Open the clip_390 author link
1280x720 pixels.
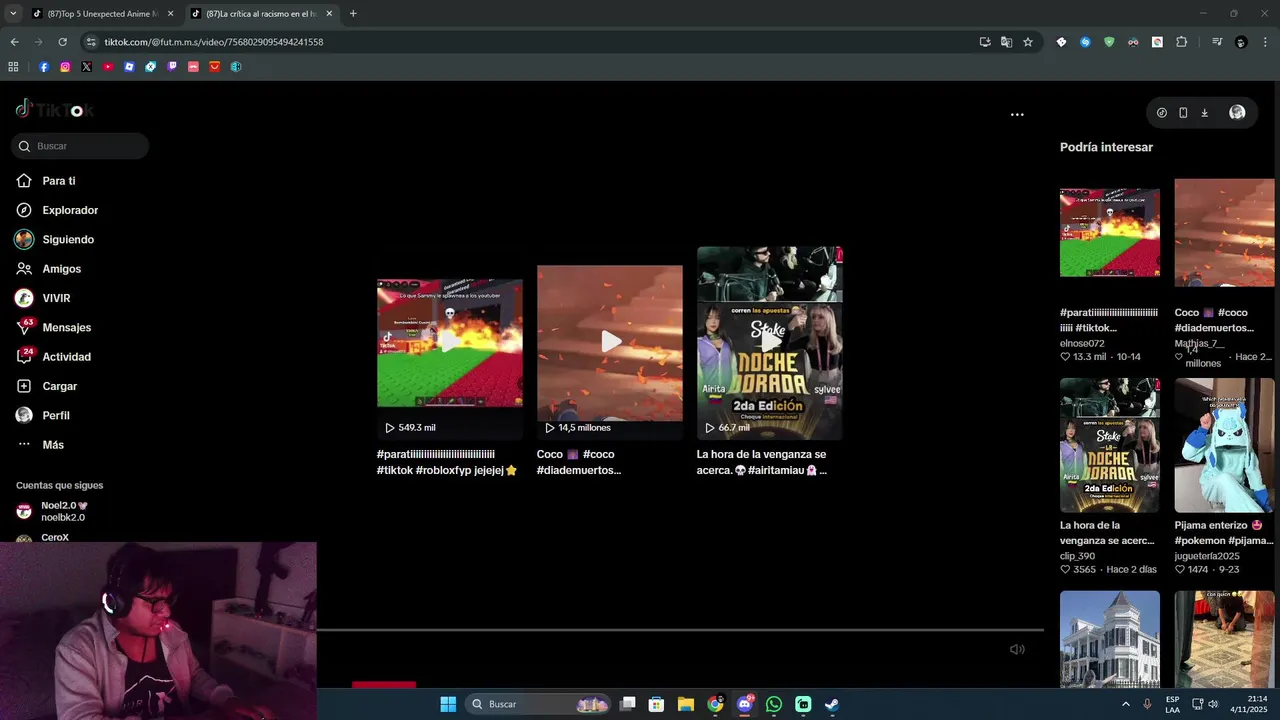[x=1077, y=556]
